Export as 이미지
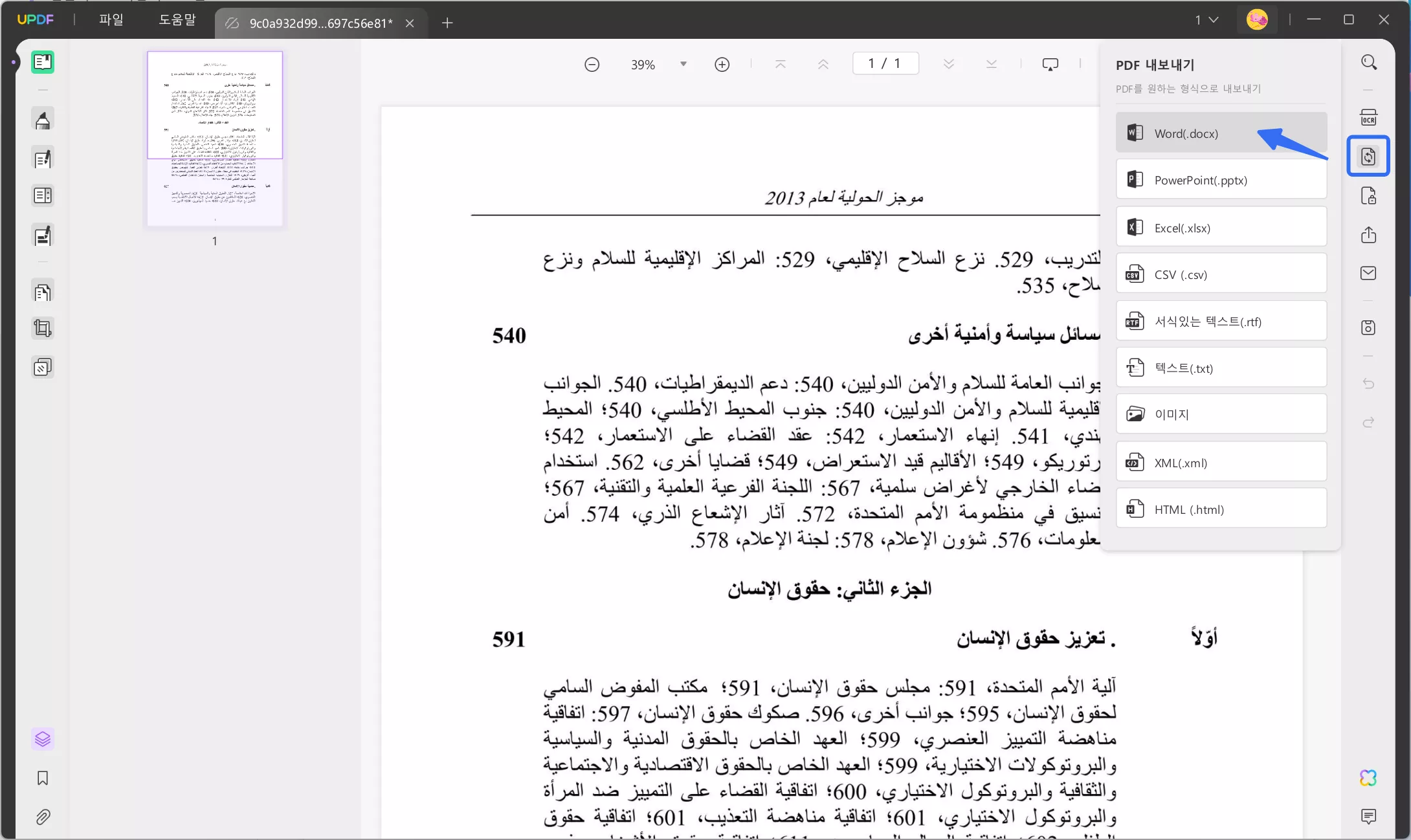Screen dimensions: 1411x840 (x=1221, y=414)
